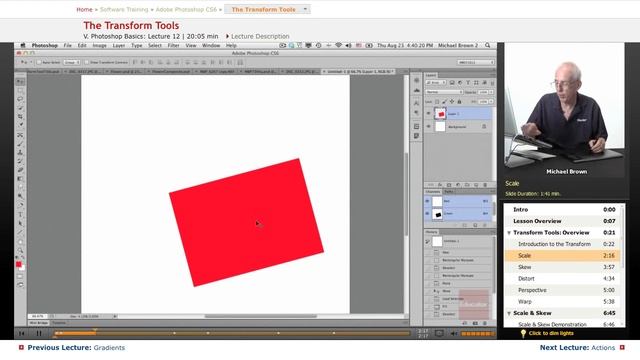Open the Filter menu

(x=173, y=45)
